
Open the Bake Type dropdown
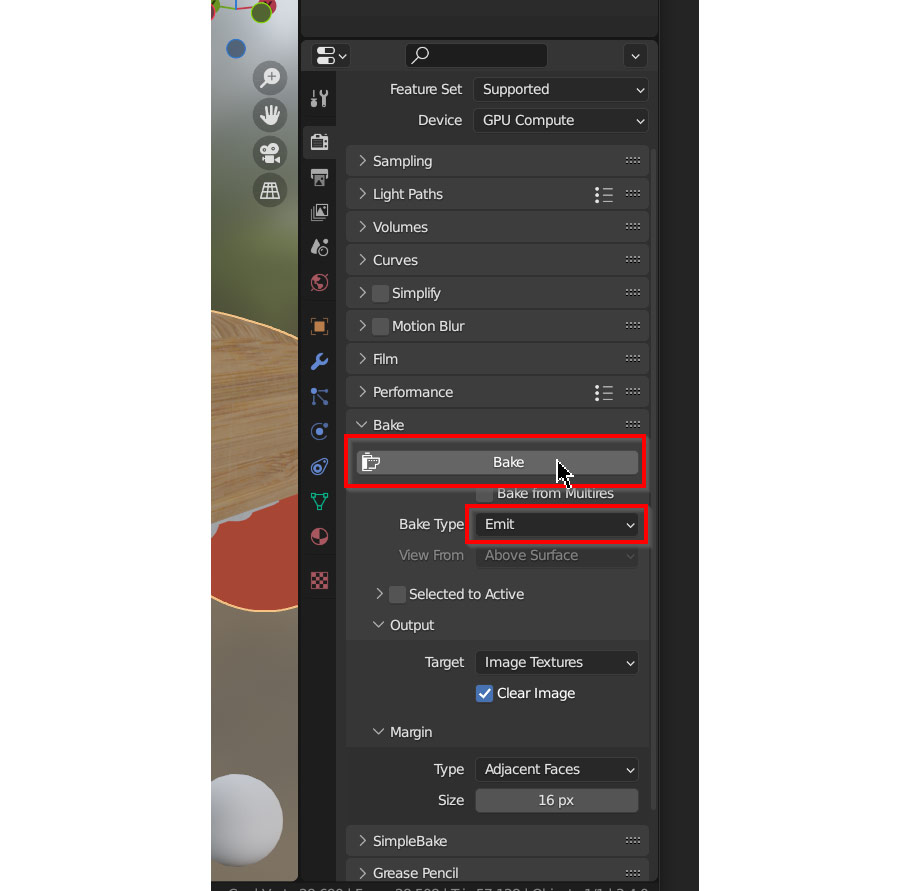tap(556, 524)
